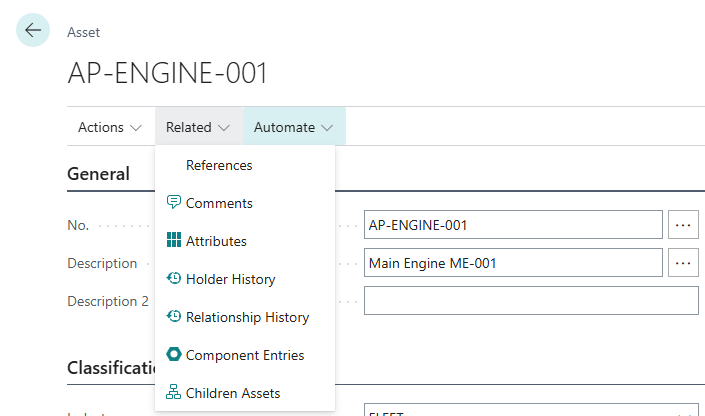This screenshot has height=416, width=705.
Task: Click the Holder History clock icon
Action: click(174, 279)
